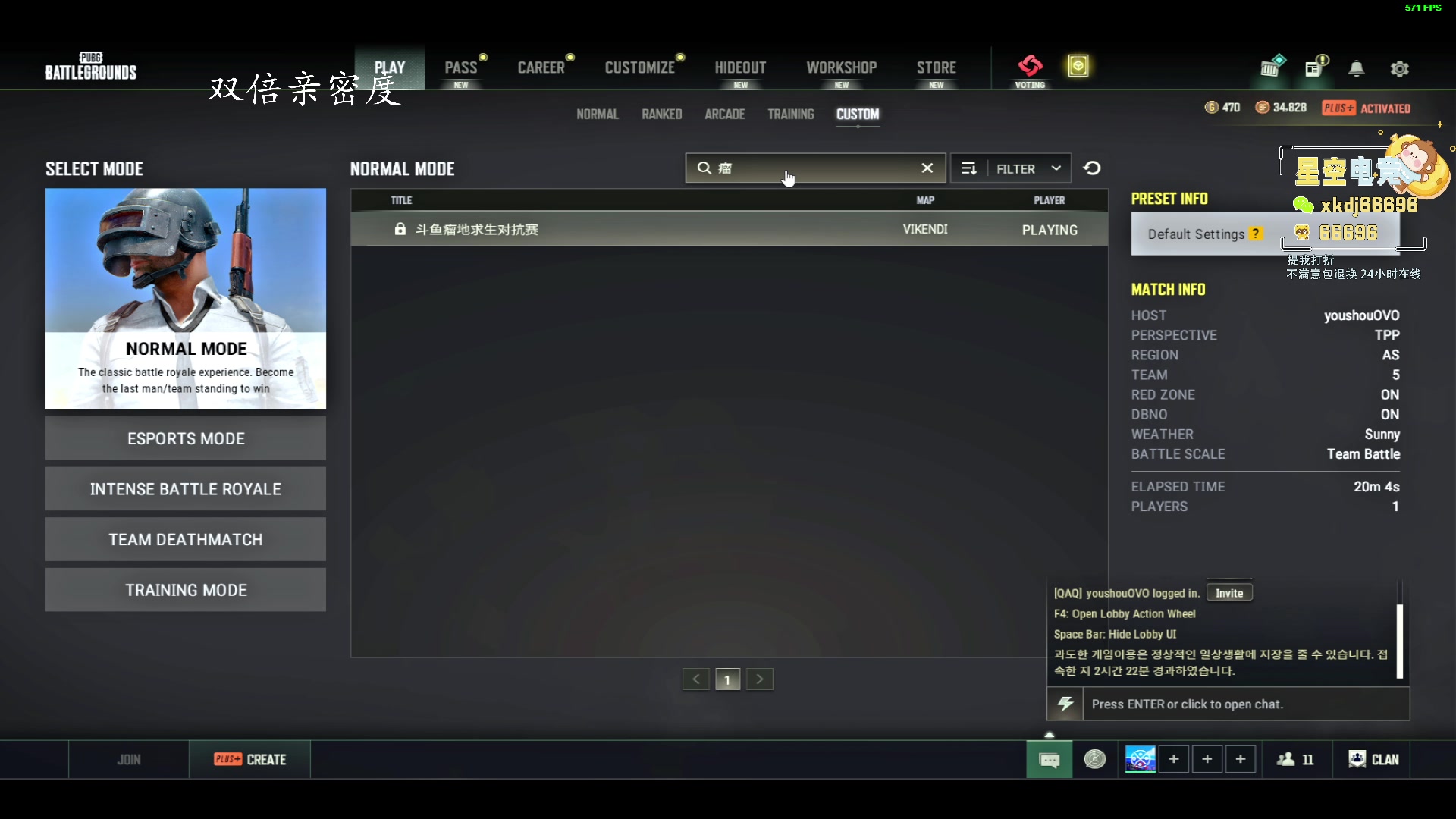Viewport: 1456px width, 819px height.
Task: Refresh the custom match list
Action: 1092,168
